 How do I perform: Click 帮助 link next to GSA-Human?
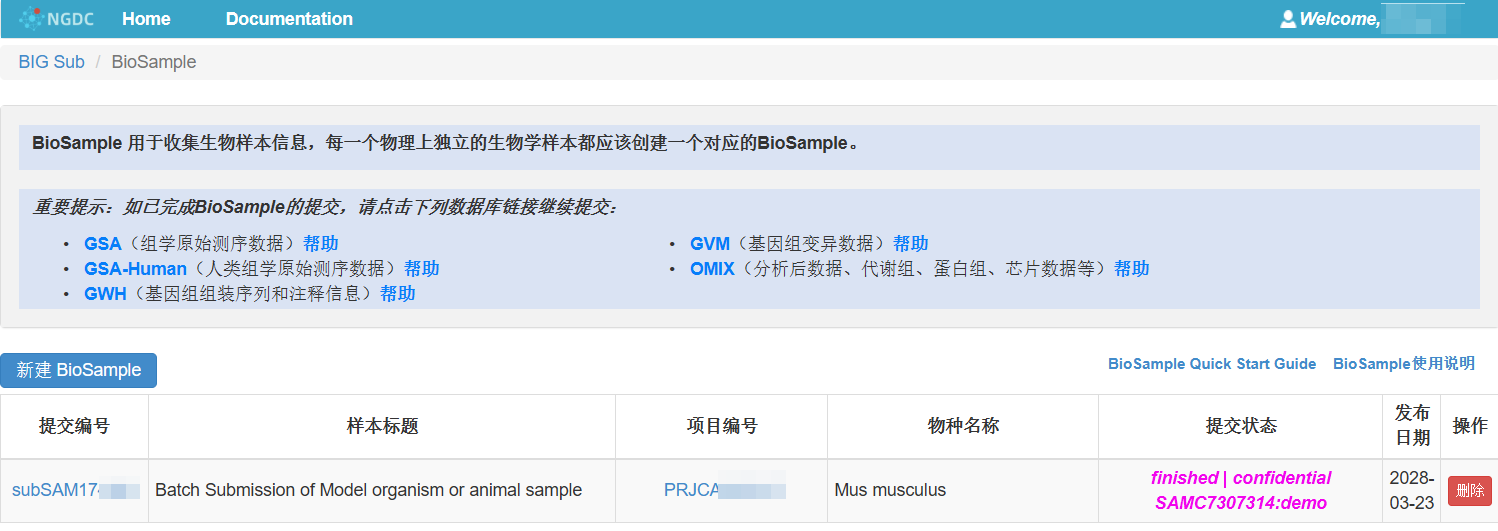[421, 268]
